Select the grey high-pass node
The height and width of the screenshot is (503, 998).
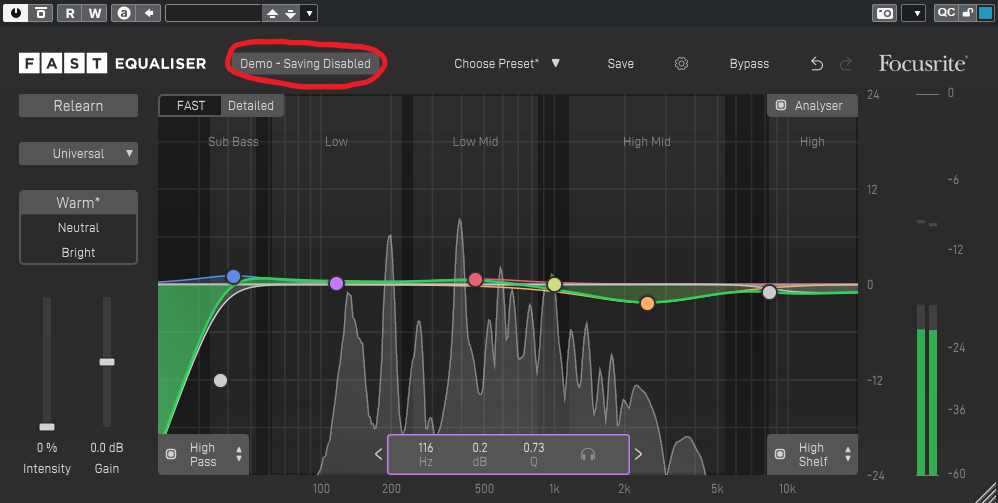[220, 381]
